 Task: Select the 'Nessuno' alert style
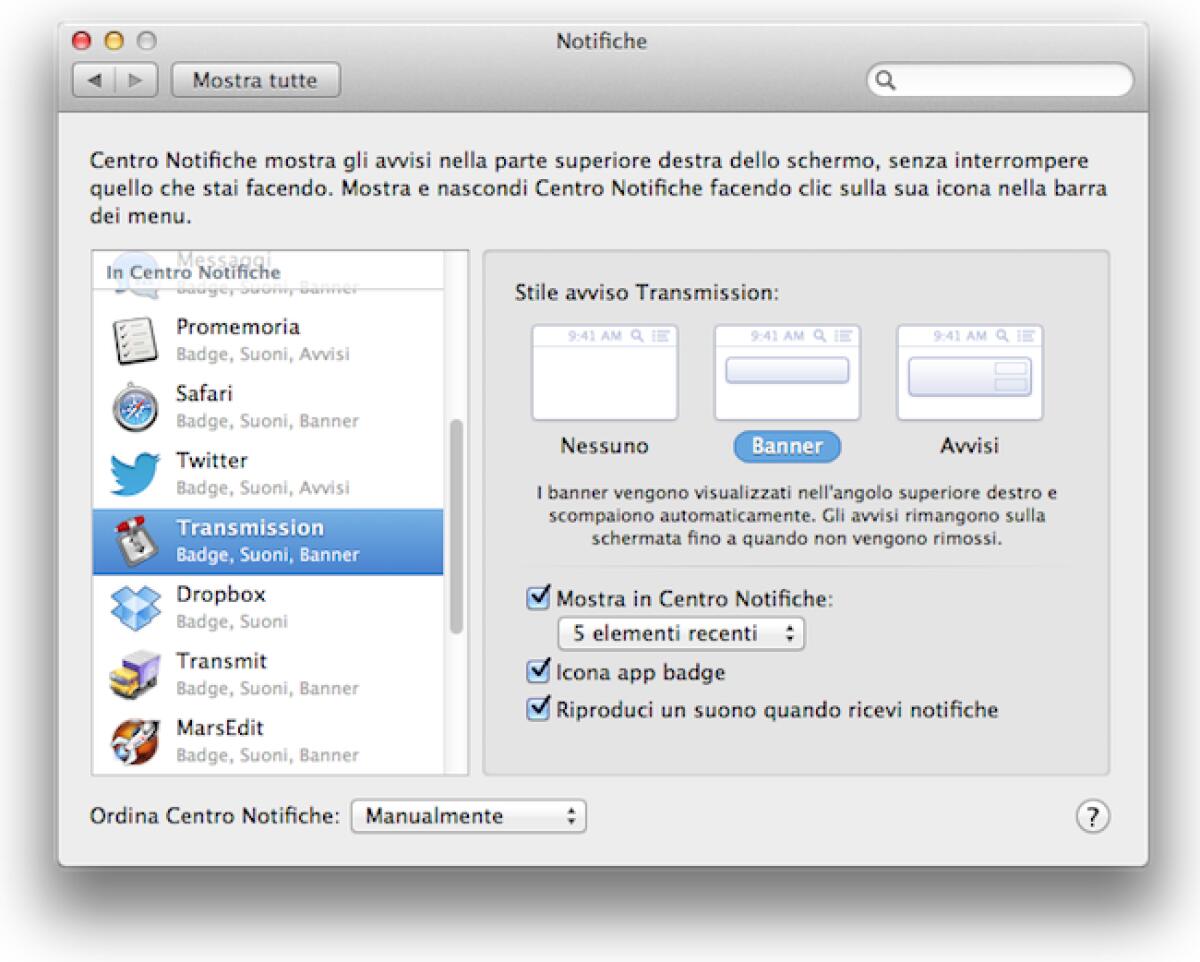pos(604,371)
